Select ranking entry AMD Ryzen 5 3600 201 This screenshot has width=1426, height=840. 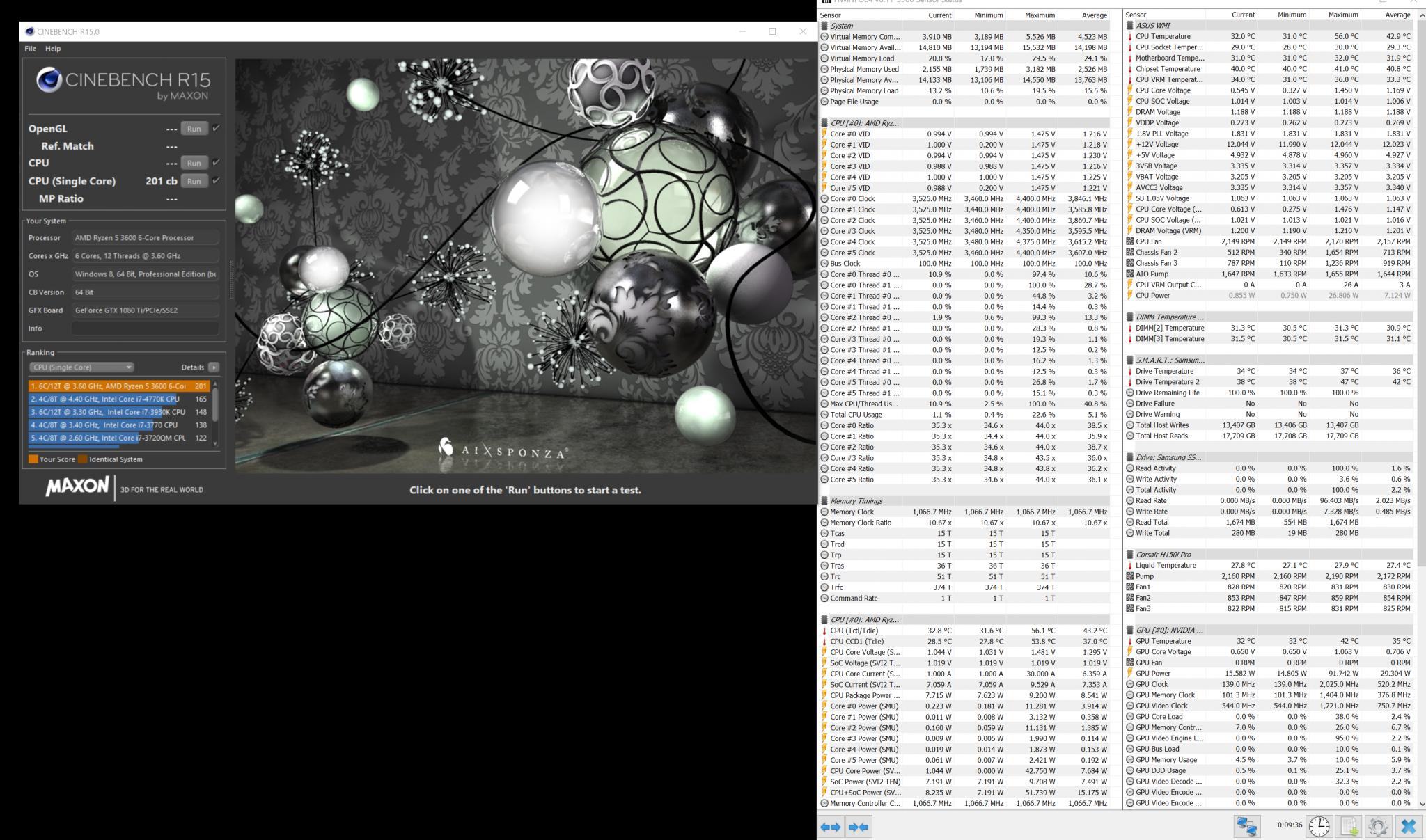click(x=119, y=386)
